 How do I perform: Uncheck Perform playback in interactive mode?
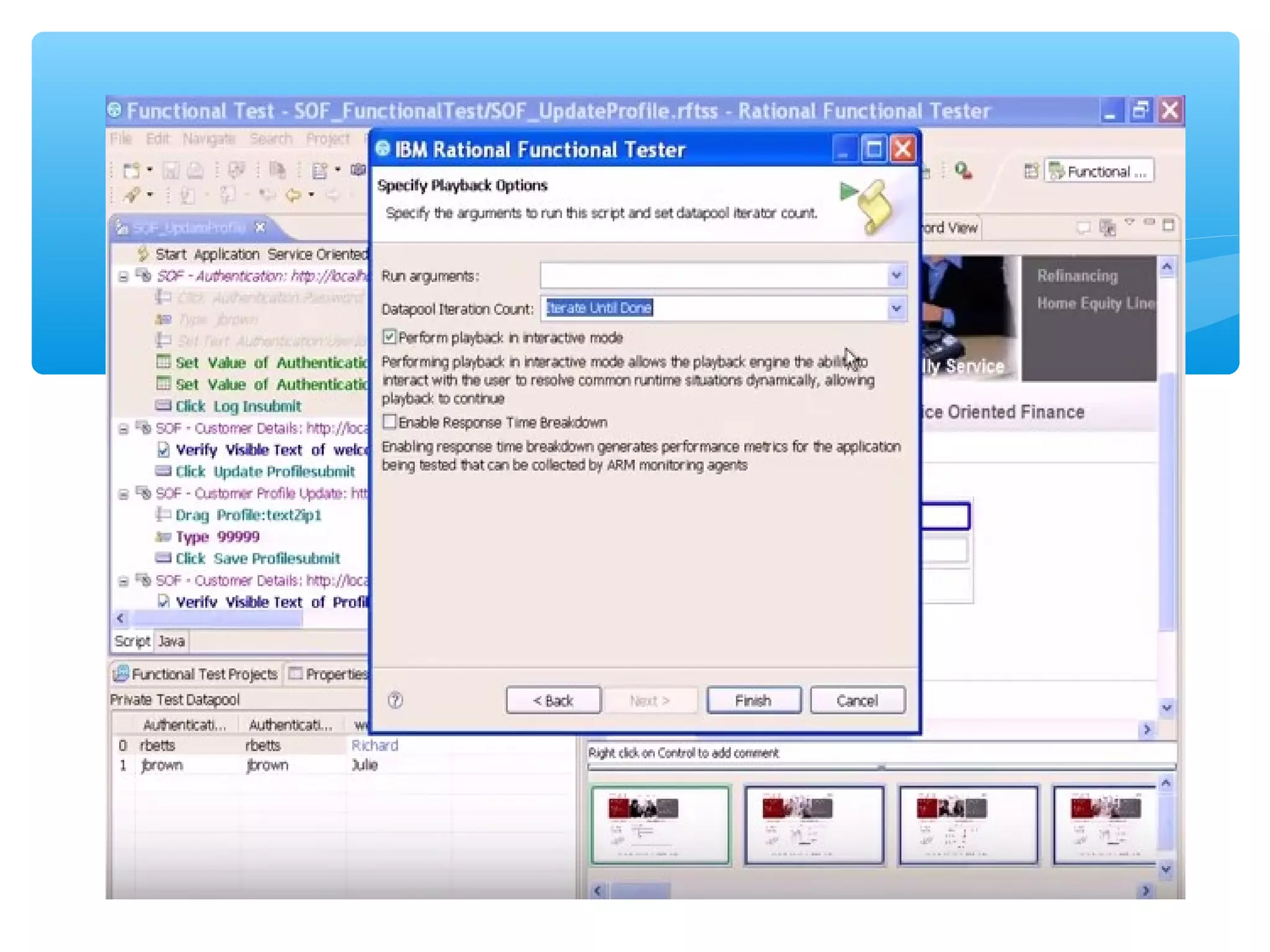[389, 337]
